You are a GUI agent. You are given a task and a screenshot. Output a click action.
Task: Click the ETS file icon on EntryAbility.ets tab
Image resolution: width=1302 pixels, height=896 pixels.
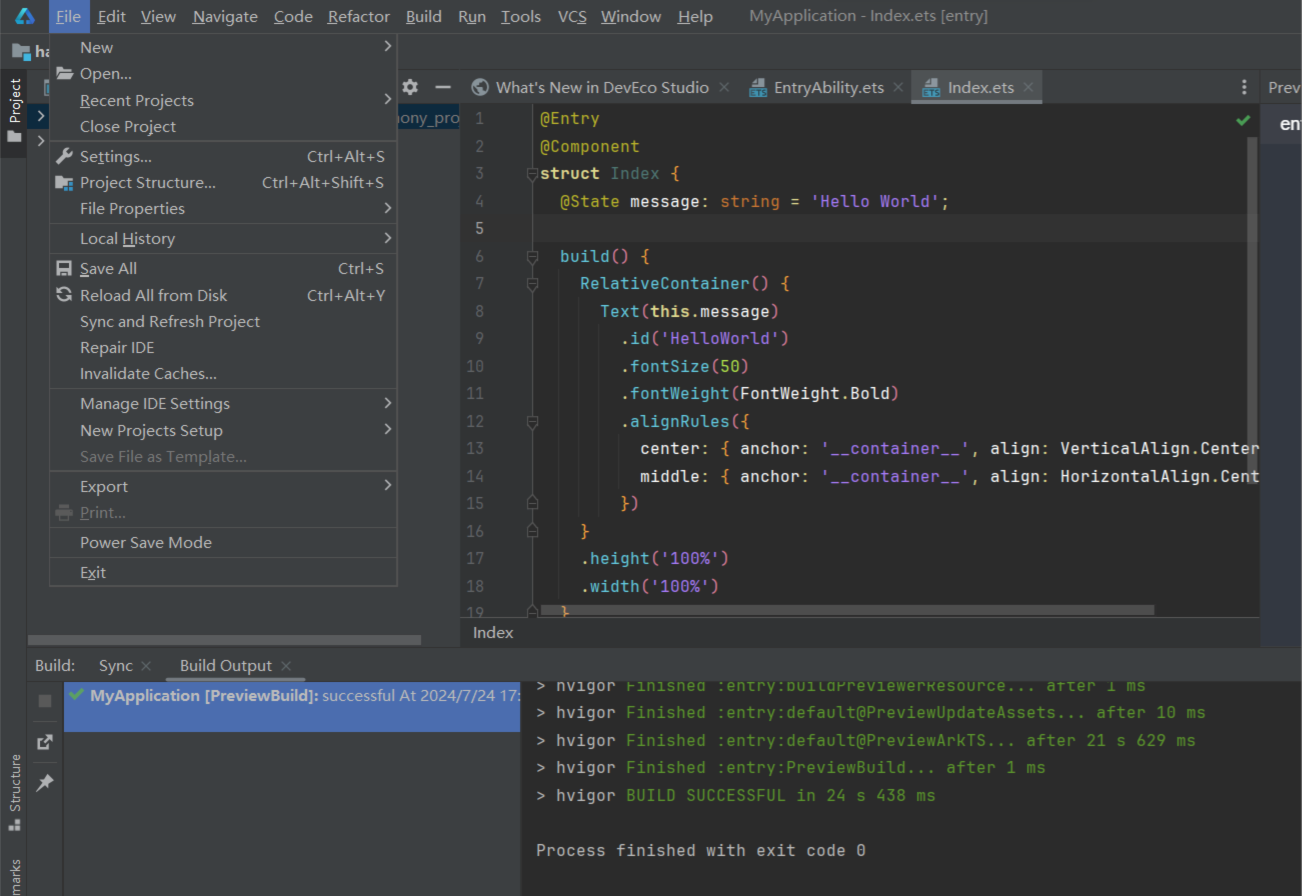758,87
